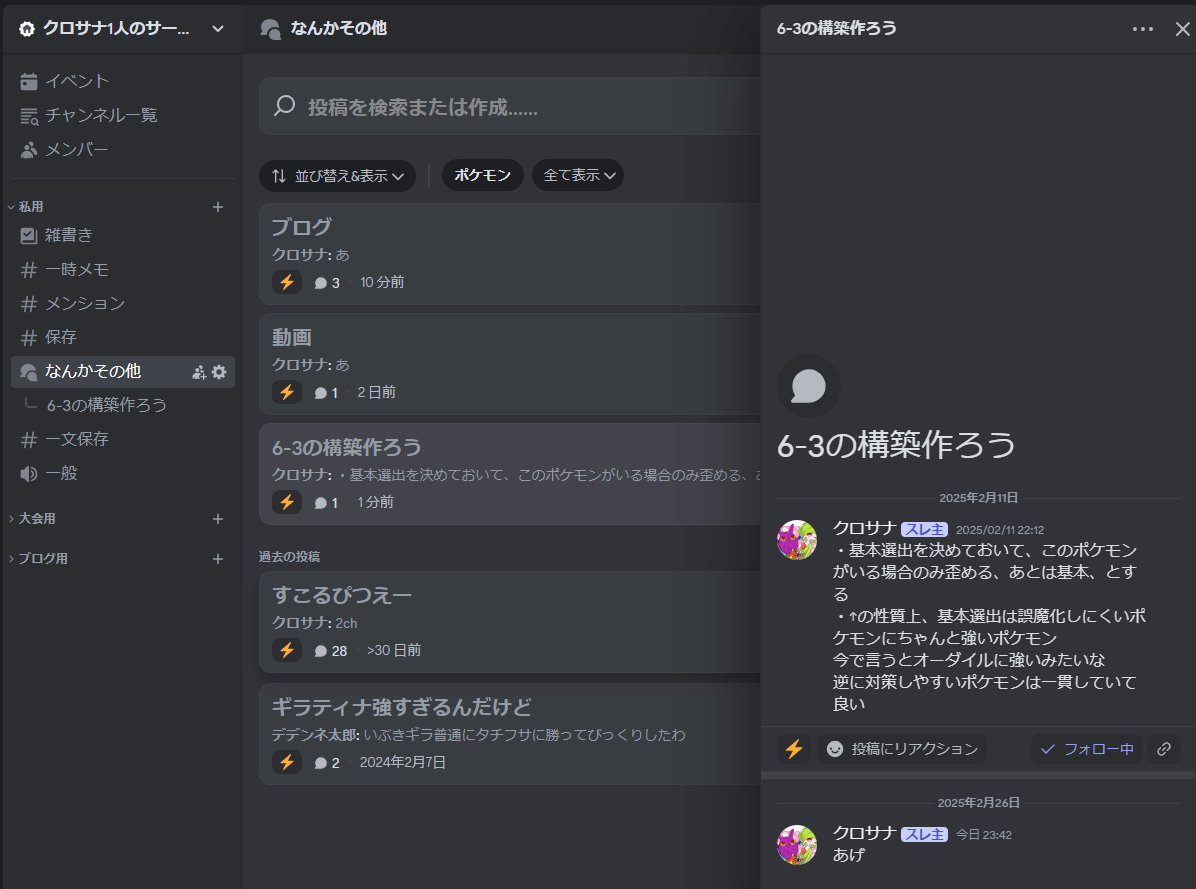Close the 6-3の構築作ろう thread panel

coord(1182,29)
